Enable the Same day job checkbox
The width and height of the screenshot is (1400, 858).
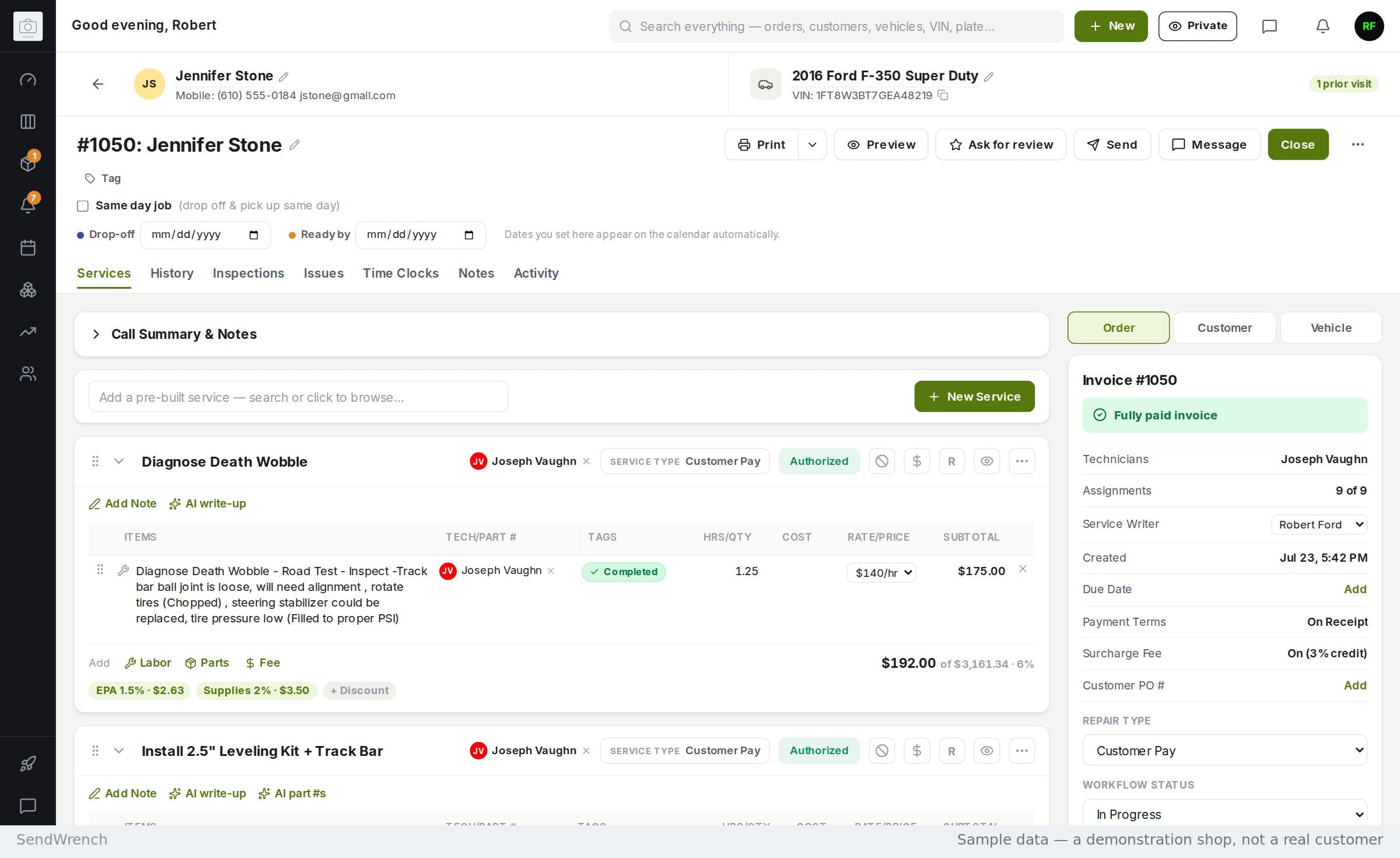pyautogui.click(x=83, y=206)
